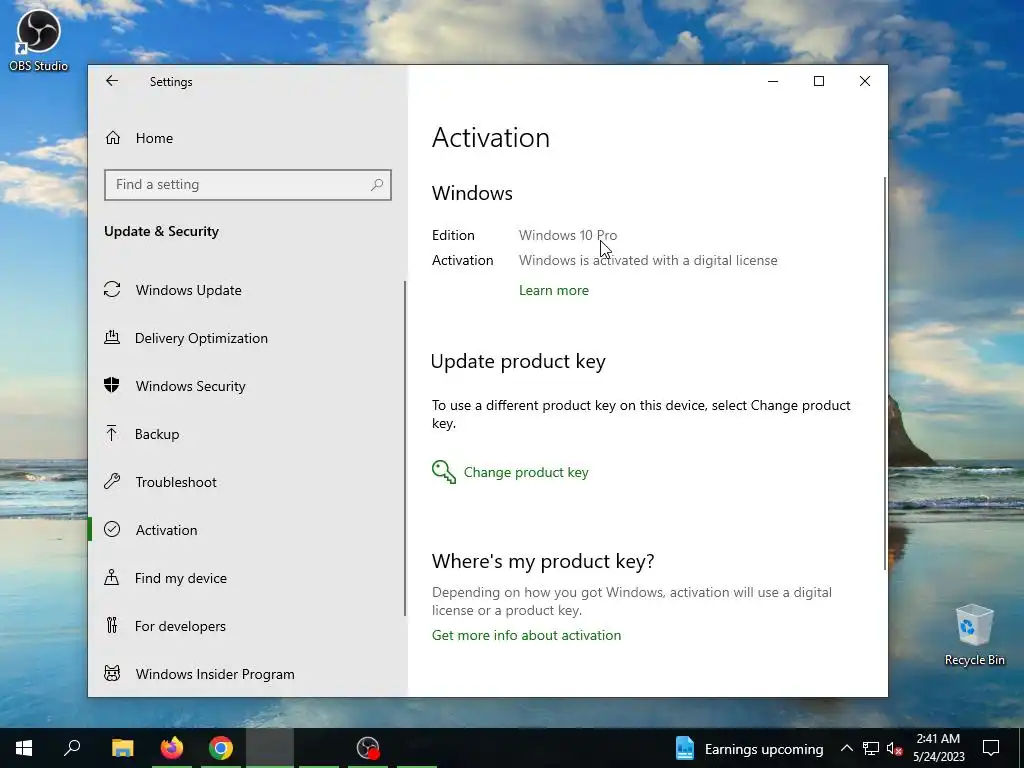The image size is (1024, 768).
Task: Click the 'Where's my product key?' heading
Action: (543, 561)
